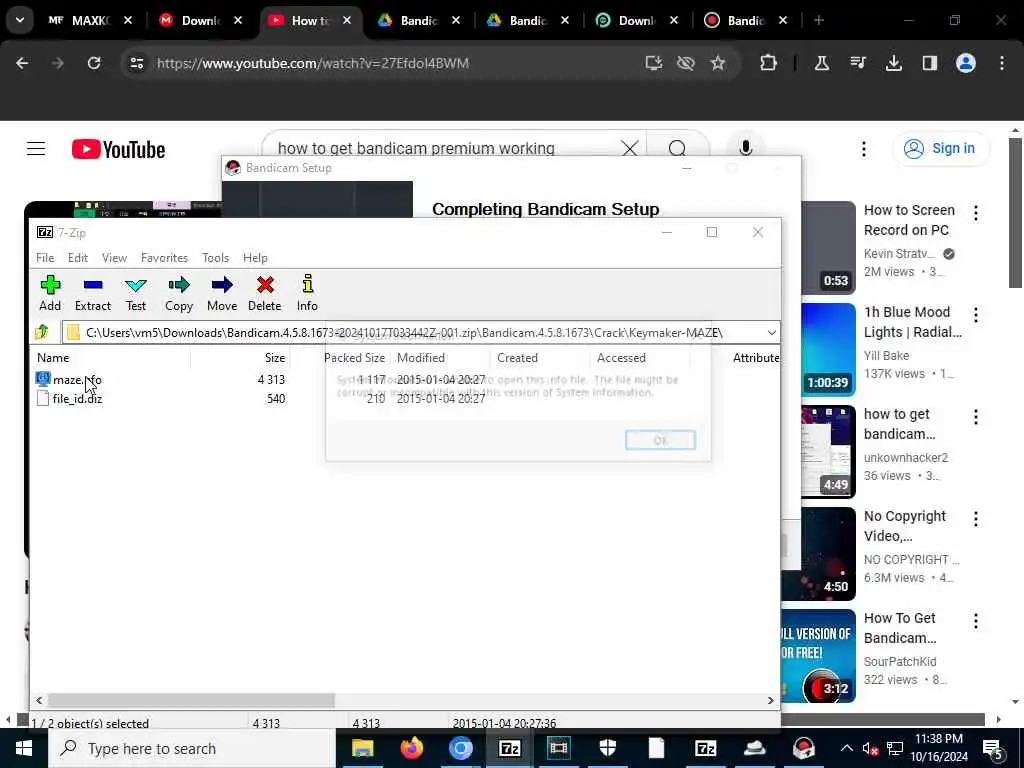1024x768 pixels.
Task: Click the YouTube search magnifier button
Action: tap(678, 148)
